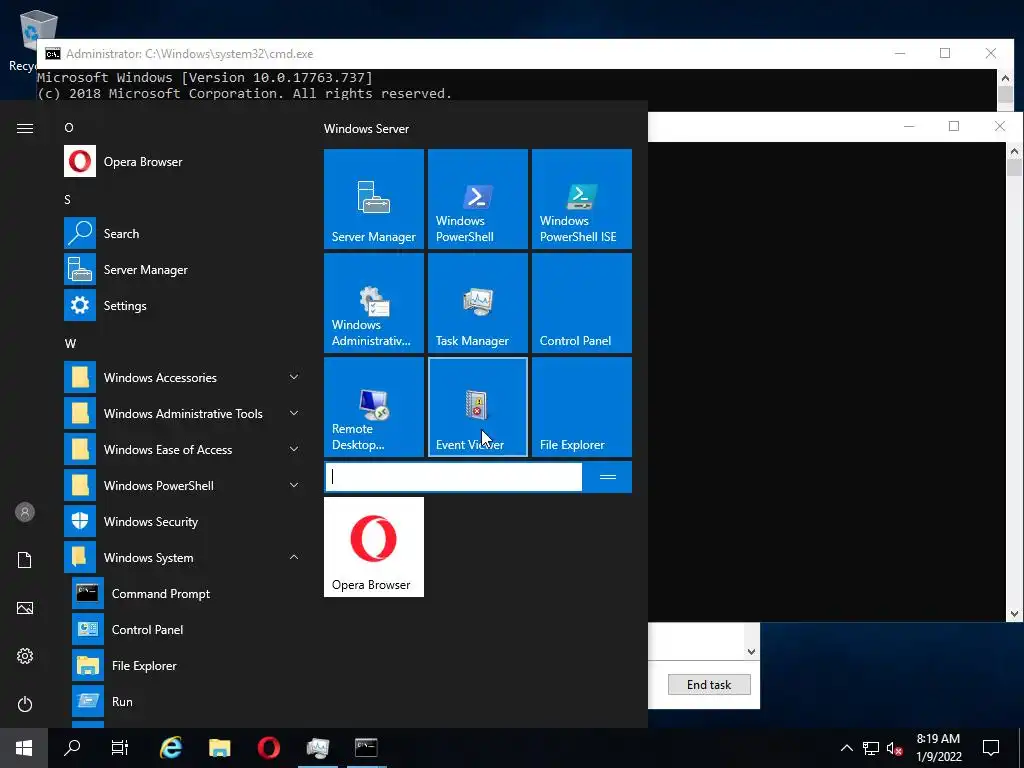
Task: Open the muted volume tray icon
Action: (x=894, y=748)
